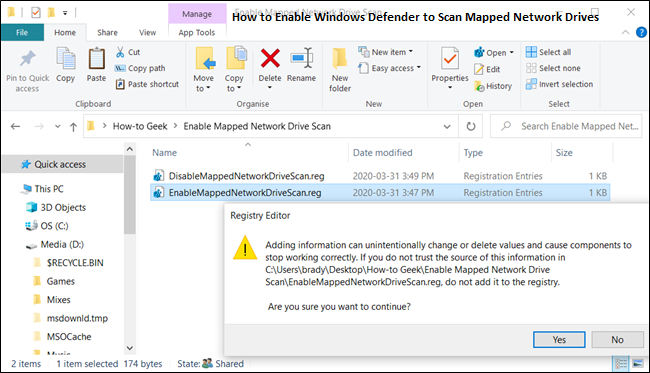The image size is (650, 373).
Task: Click the Rename ribbon icon
Action: pos(301,58)
